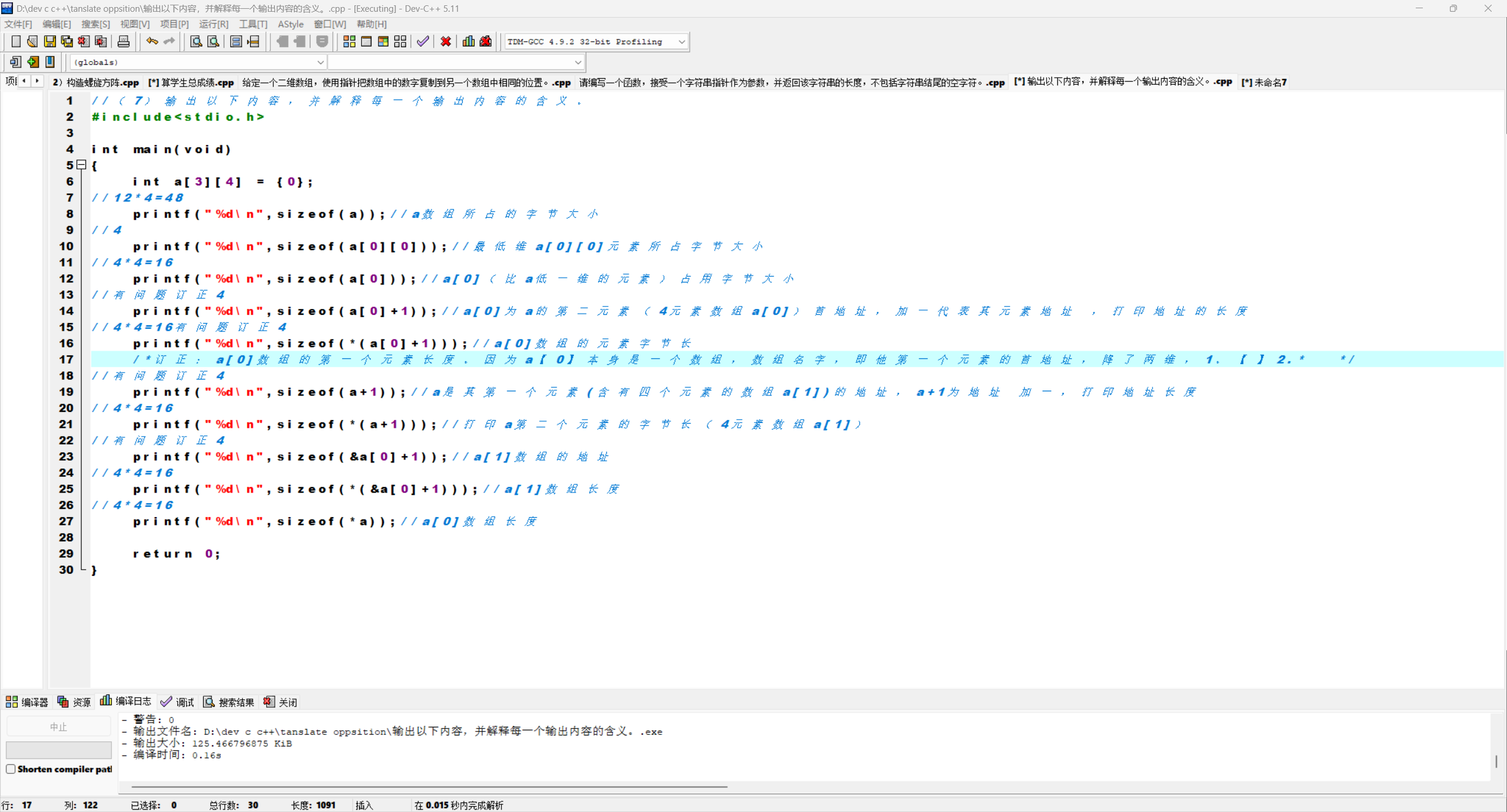This screenshot has height=812, width=1507.
Task: Compile the file using the check mark icon
Action: click(421, 41)
